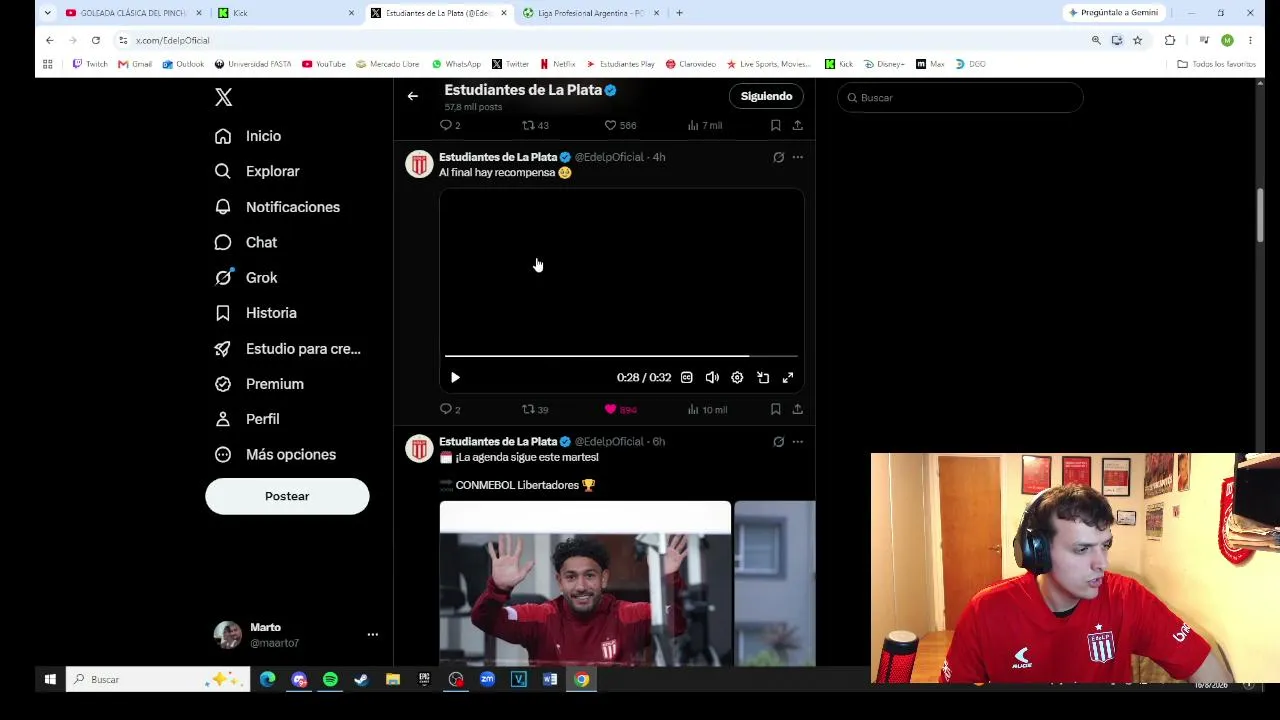Open Notificaciones in the sidebar
The height and width of the screenshot is (720, 1280).
[278, 207]
